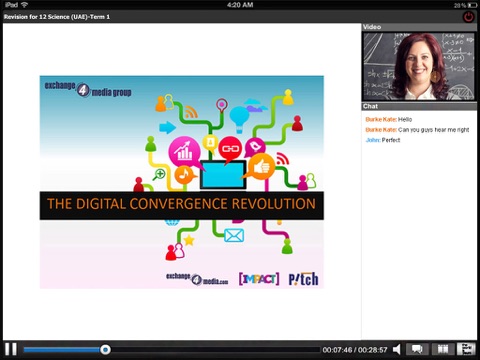Select the Chat panel header
The height and width of the screenshot is (360, 480).
[419, 106]
